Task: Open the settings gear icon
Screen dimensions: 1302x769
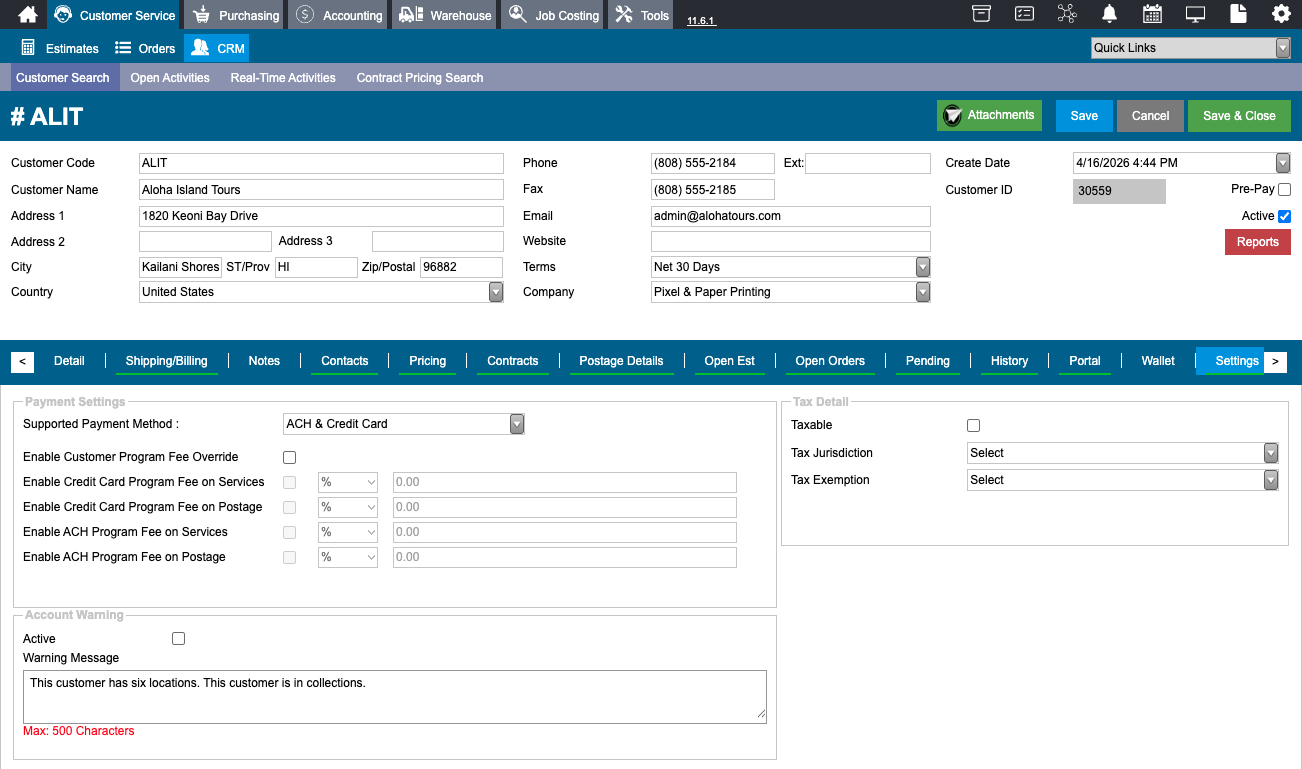Action: coord(1281,14)
